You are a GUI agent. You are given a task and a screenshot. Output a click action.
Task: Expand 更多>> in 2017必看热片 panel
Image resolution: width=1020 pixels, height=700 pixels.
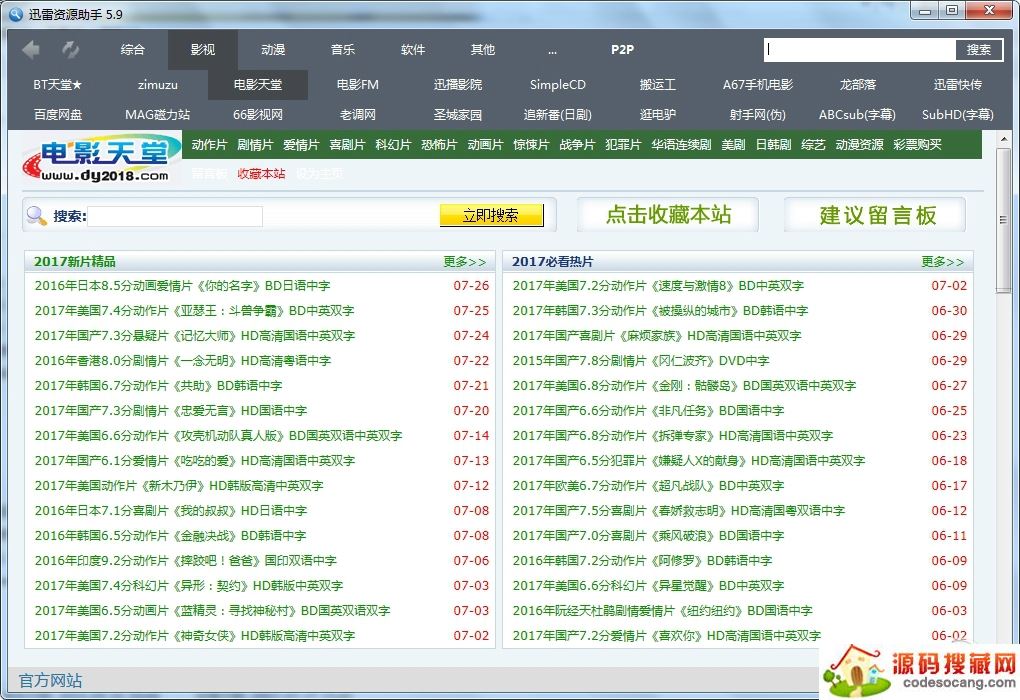[x=942, y=262]
